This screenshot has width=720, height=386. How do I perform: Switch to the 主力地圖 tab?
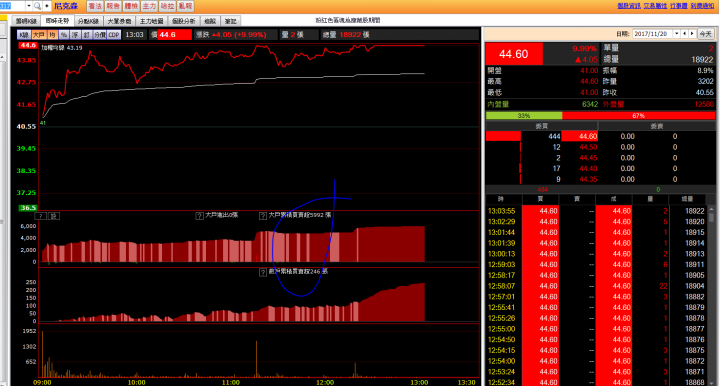[152, 21]
